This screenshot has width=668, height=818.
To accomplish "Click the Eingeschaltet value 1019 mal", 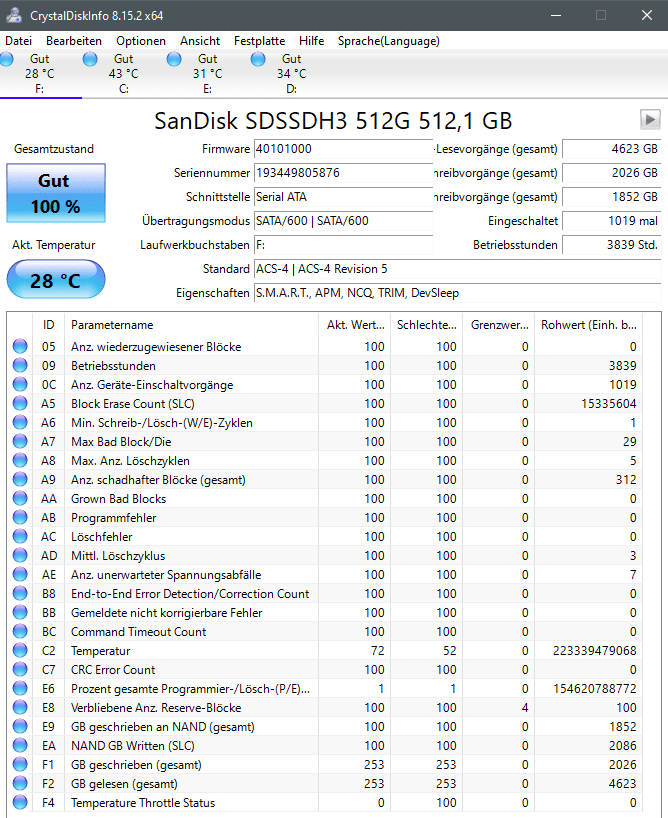I will pyautogui.click(x=612, y=221).
